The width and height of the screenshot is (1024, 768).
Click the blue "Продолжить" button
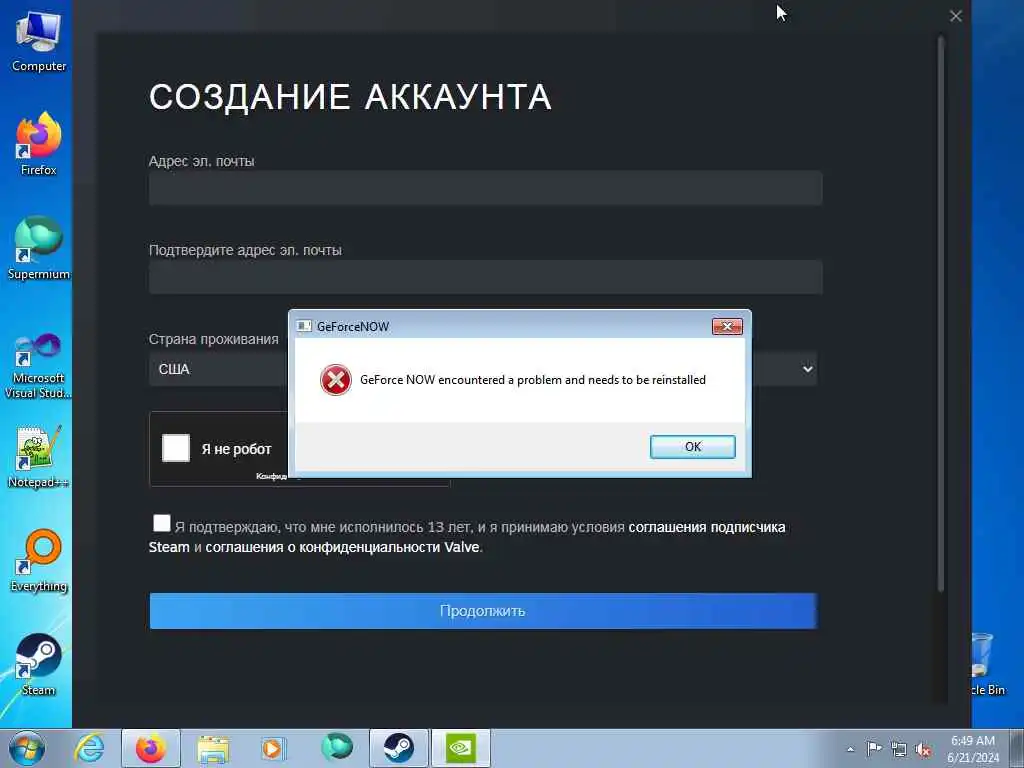(483, 611)
